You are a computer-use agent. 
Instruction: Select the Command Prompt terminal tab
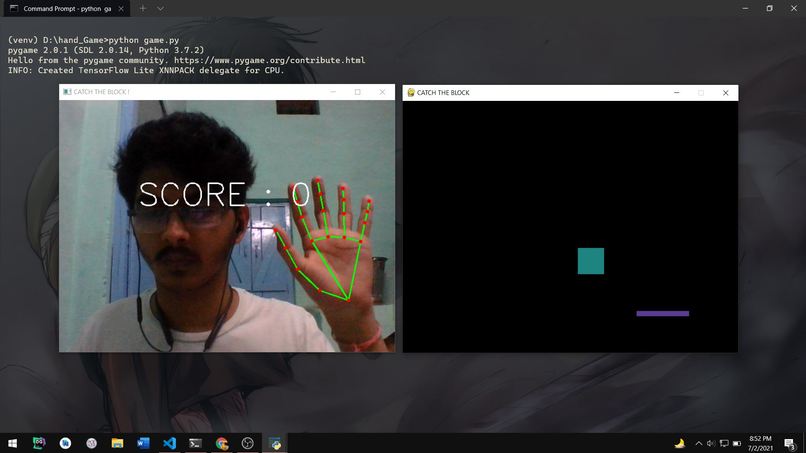(x=67, y=9)
